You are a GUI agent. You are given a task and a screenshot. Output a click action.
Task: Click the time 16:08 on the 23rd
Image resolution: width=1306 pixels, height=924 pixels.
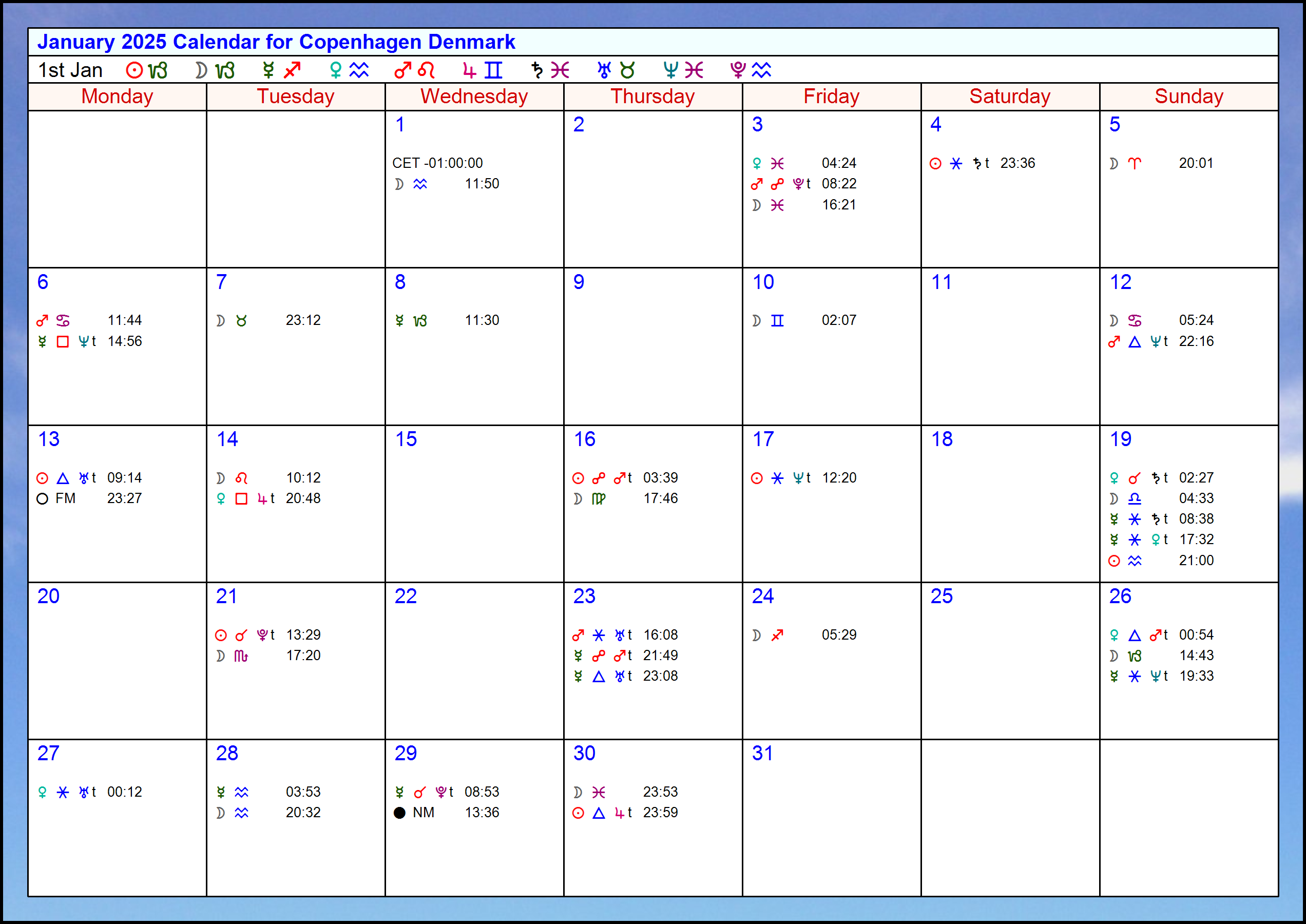(x=661, y=635)
